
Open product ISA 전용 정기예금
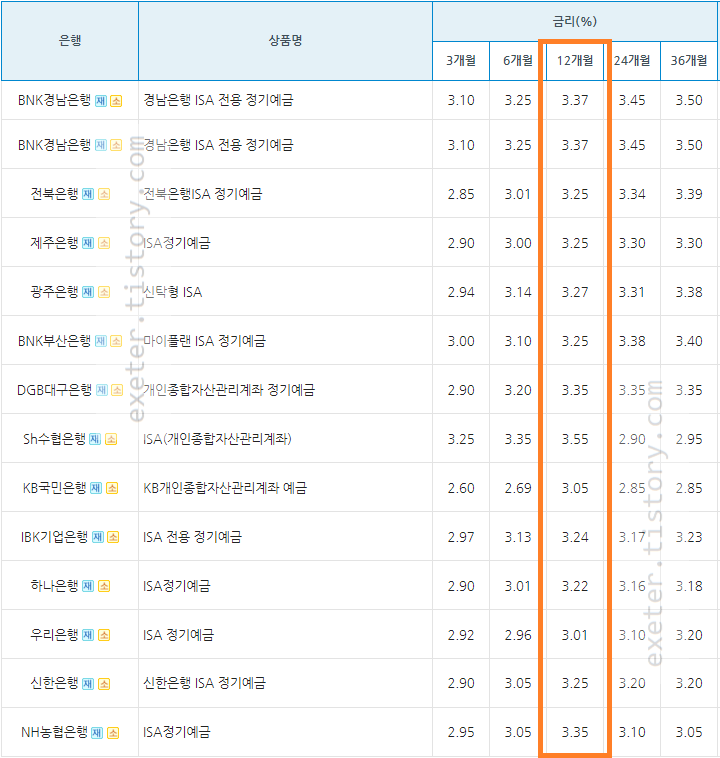[x=192, y=537]
